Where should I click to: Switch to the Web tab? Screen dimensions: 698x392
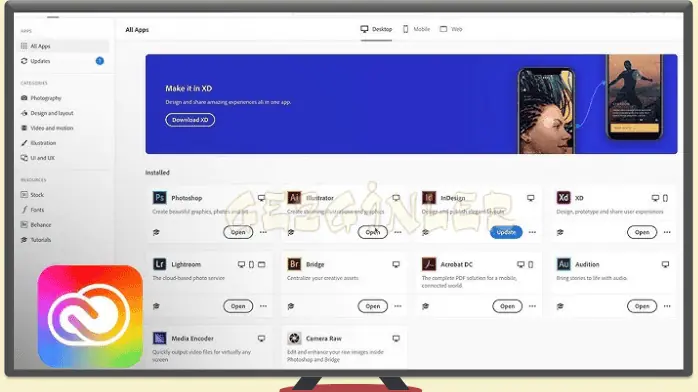pyautogui.click(x=451, y=29)
